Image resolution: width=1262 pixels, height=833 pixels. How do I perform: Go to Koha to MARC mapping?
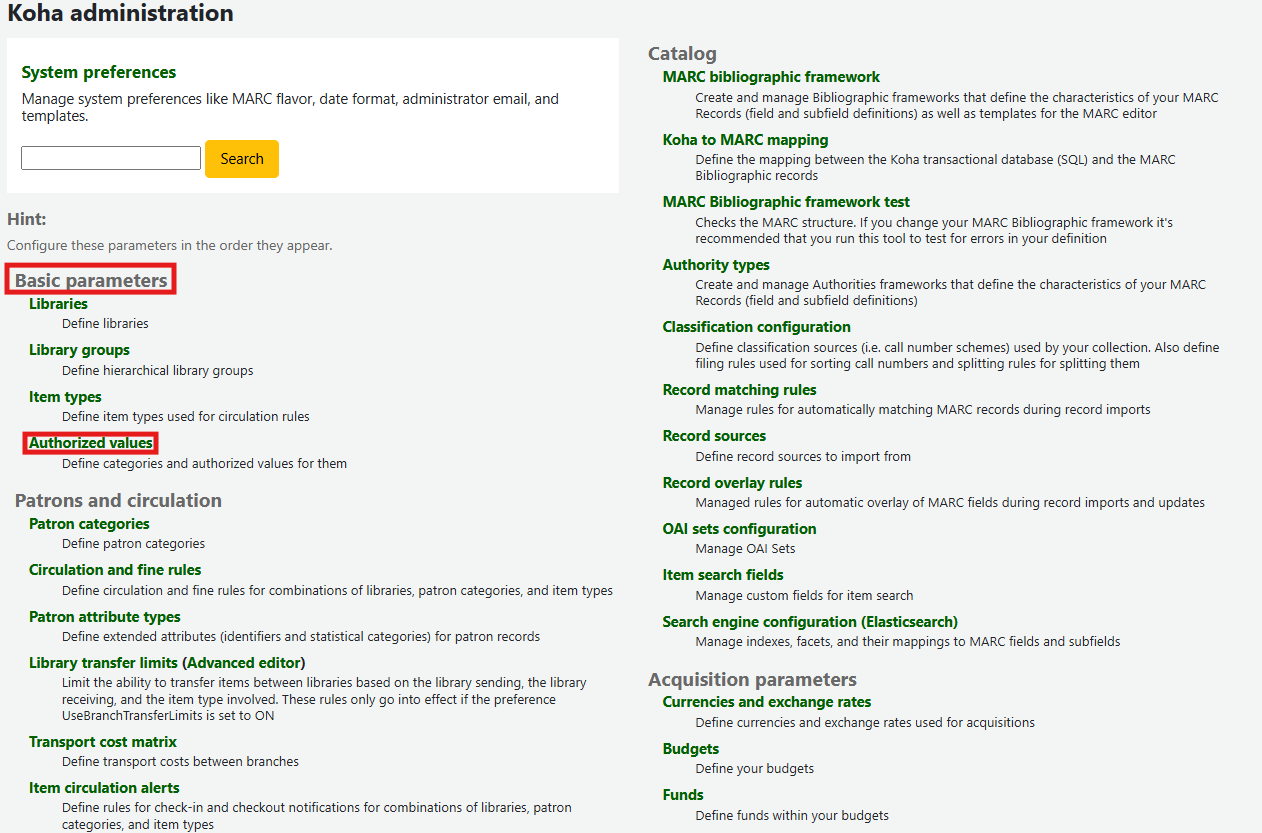coord(745,140)
